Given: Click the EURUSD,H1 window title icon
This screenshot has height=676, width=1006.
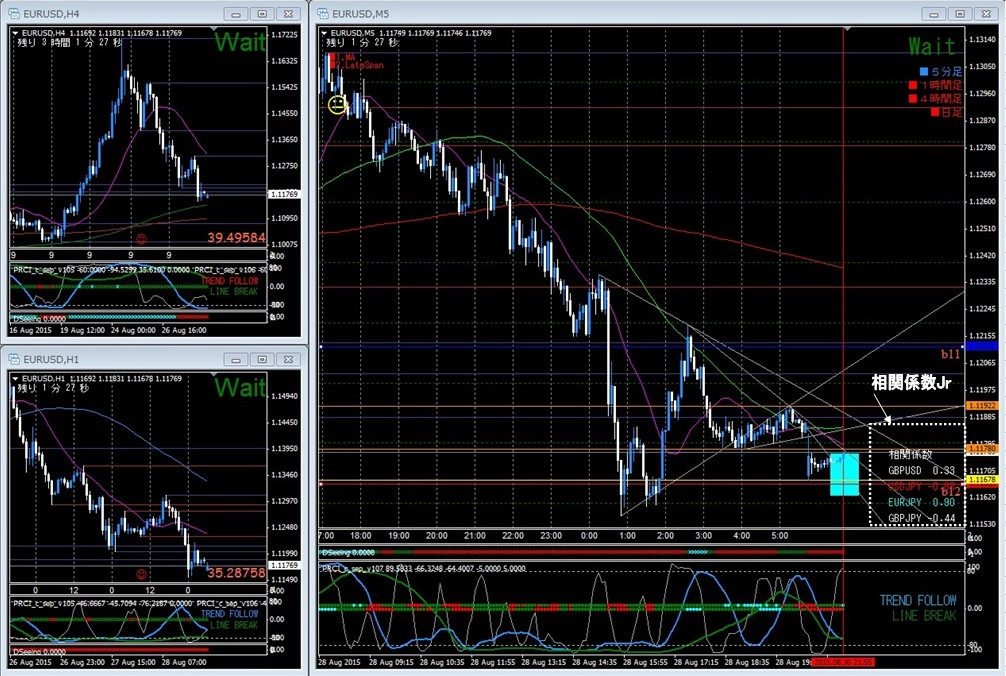Looking at the screenshot, I should tap(14, 359).
